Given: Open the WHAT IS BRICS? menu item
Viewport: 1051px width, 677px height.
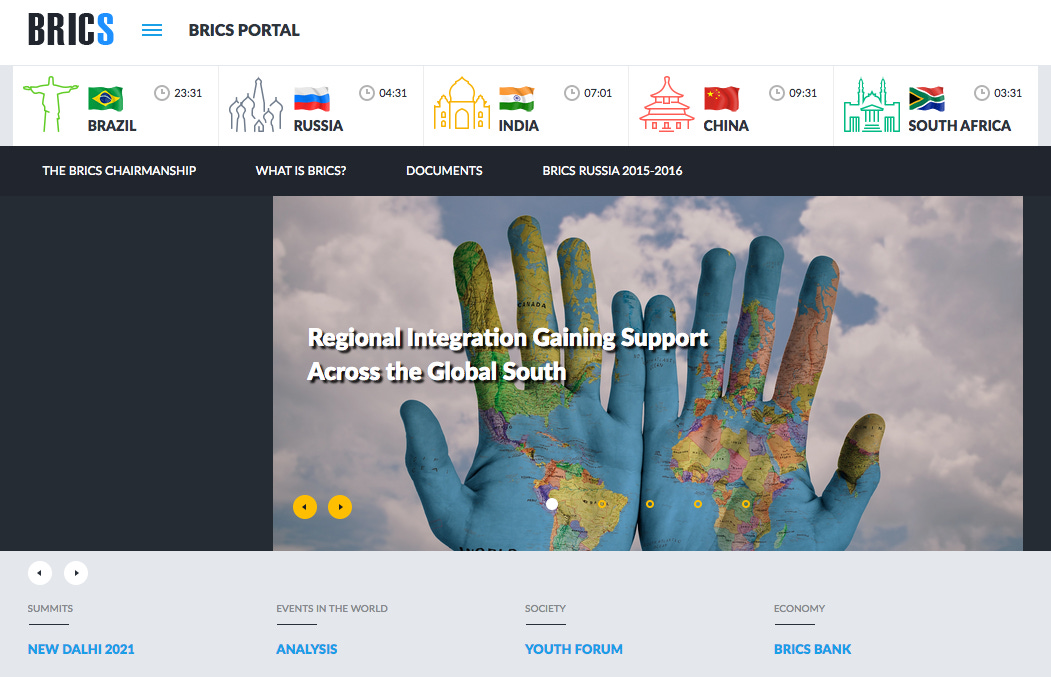Looking at the screenshot, I should click(301, 171).
